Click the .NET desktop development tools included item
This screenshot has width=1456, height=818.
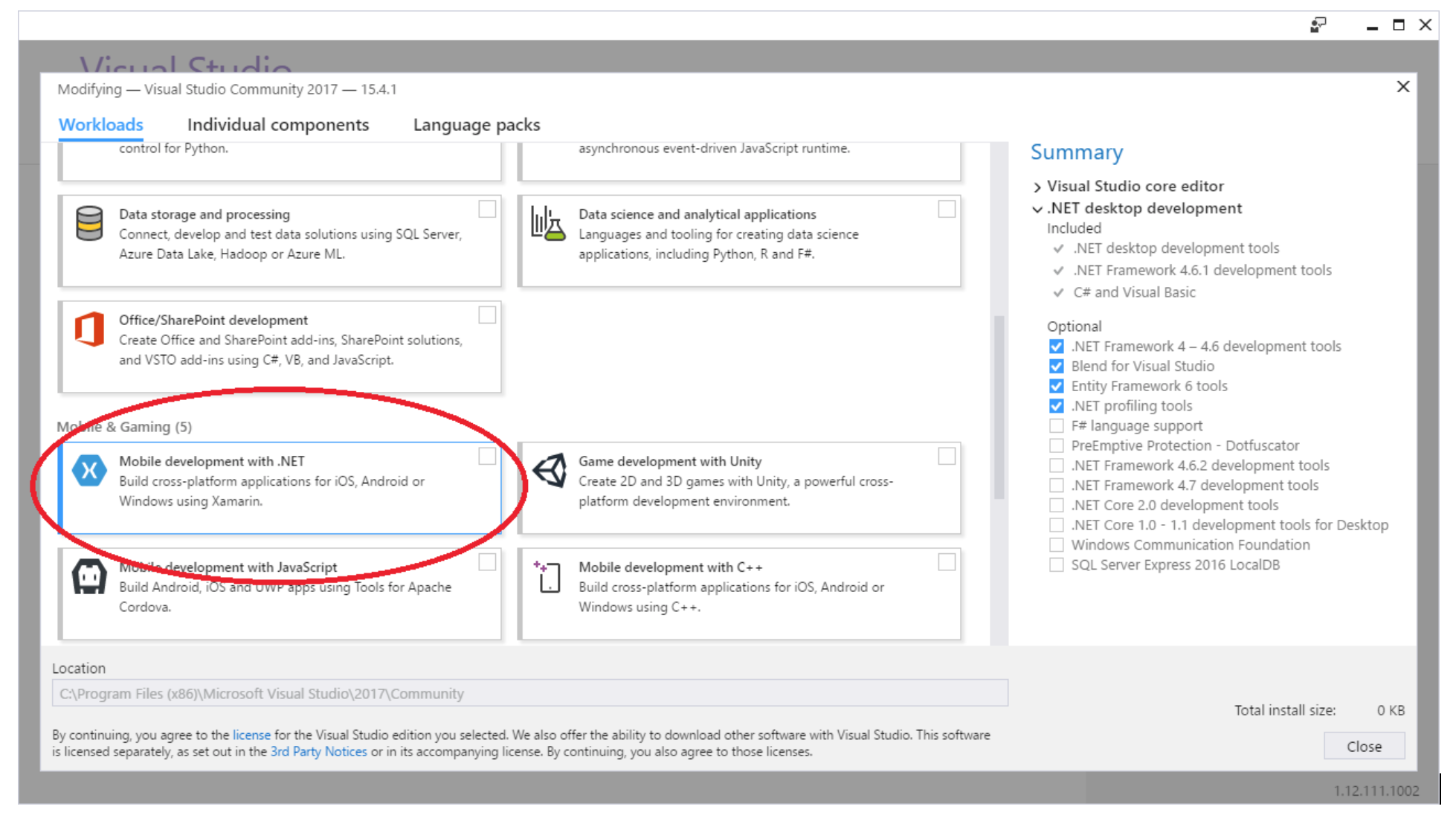(1176, 248)
